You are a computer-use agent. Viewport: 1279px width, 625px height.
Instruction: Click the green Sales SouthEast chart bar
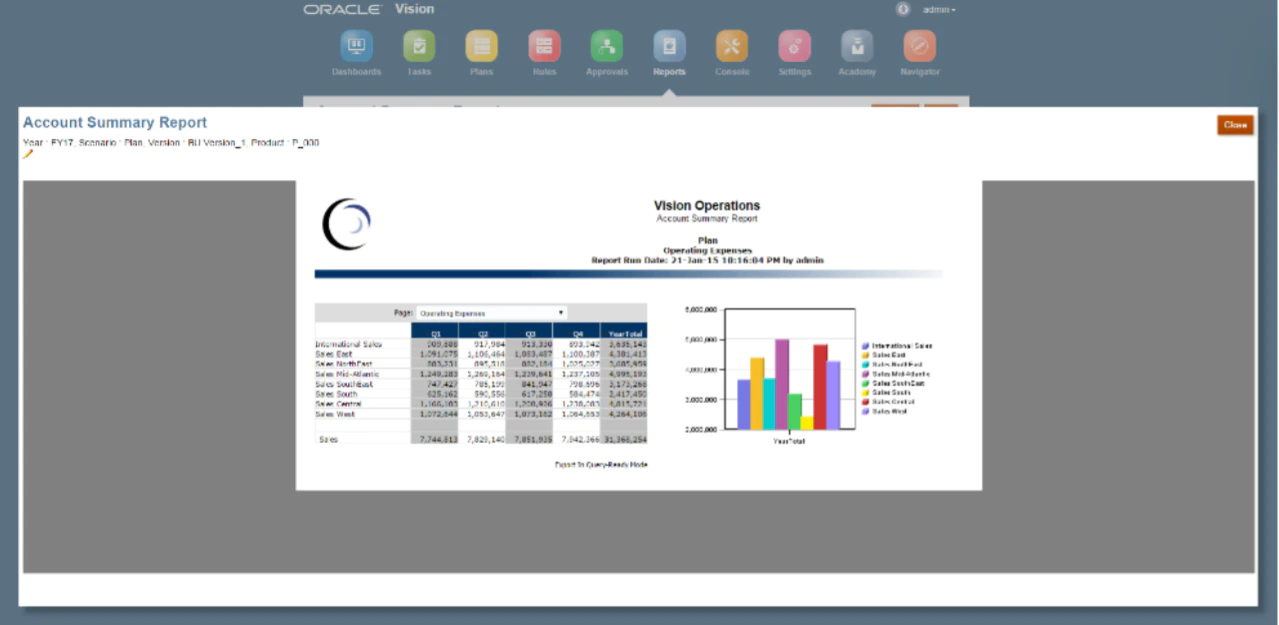click(795, 412)
